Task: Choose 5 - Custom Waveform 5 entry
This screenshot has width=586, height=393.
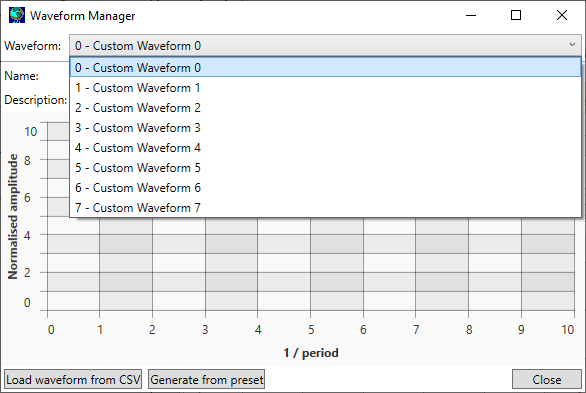Action: [x=325, y=168]
